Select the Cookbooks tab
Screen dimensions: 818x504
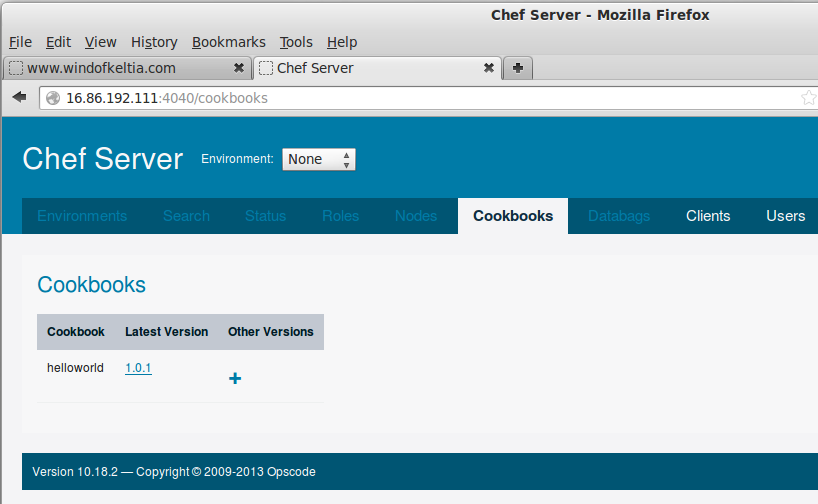513,216
